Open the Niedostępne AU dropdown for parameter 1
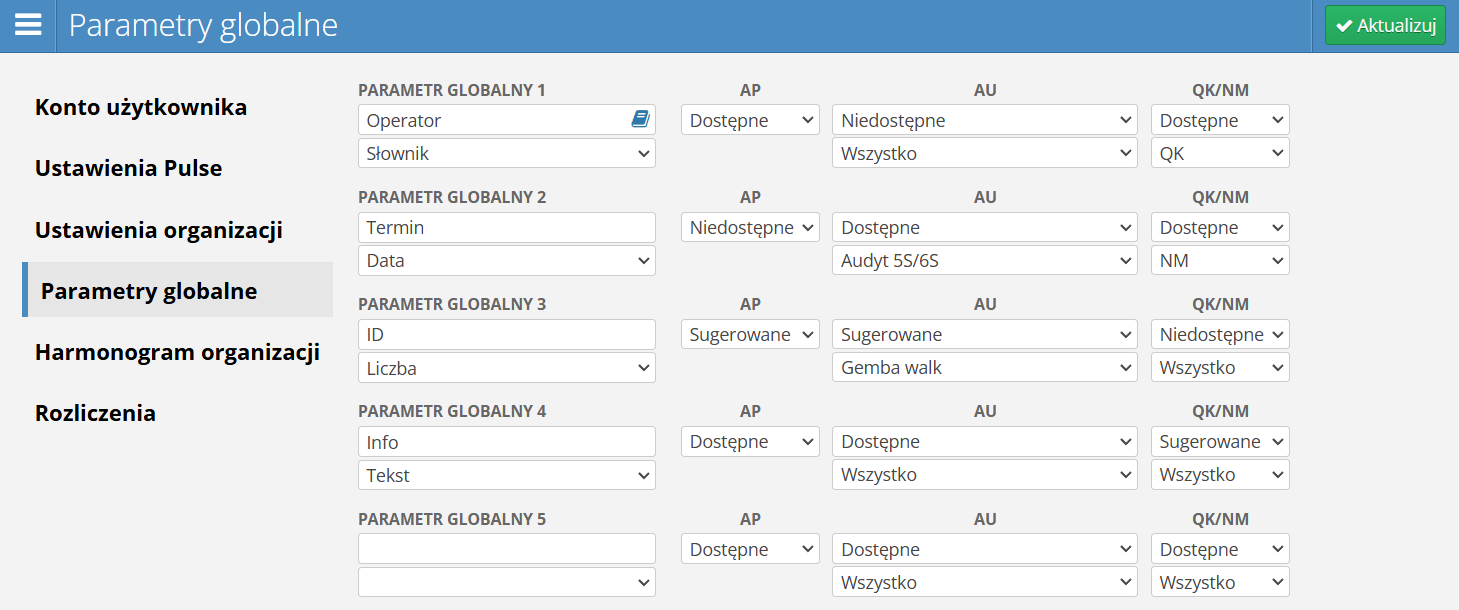This screenshot has height=610, width=1459. [x=984, y=120]
